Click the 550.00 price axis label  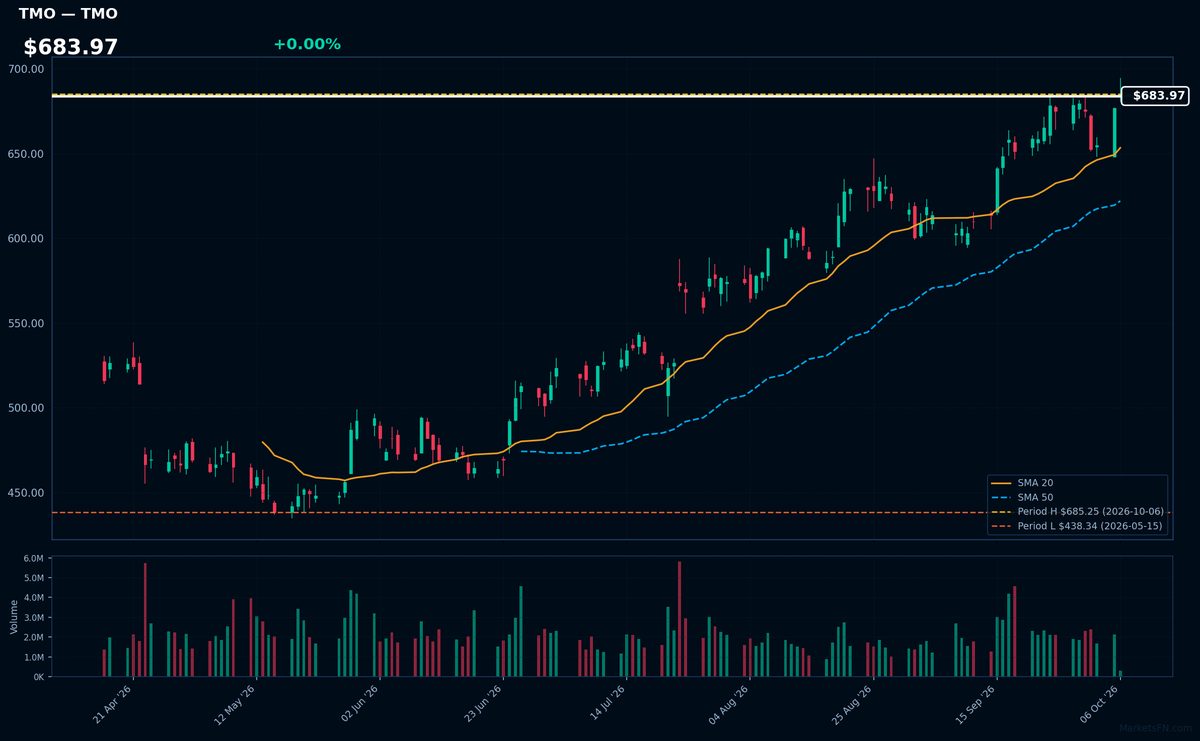[x=25, y=324]
